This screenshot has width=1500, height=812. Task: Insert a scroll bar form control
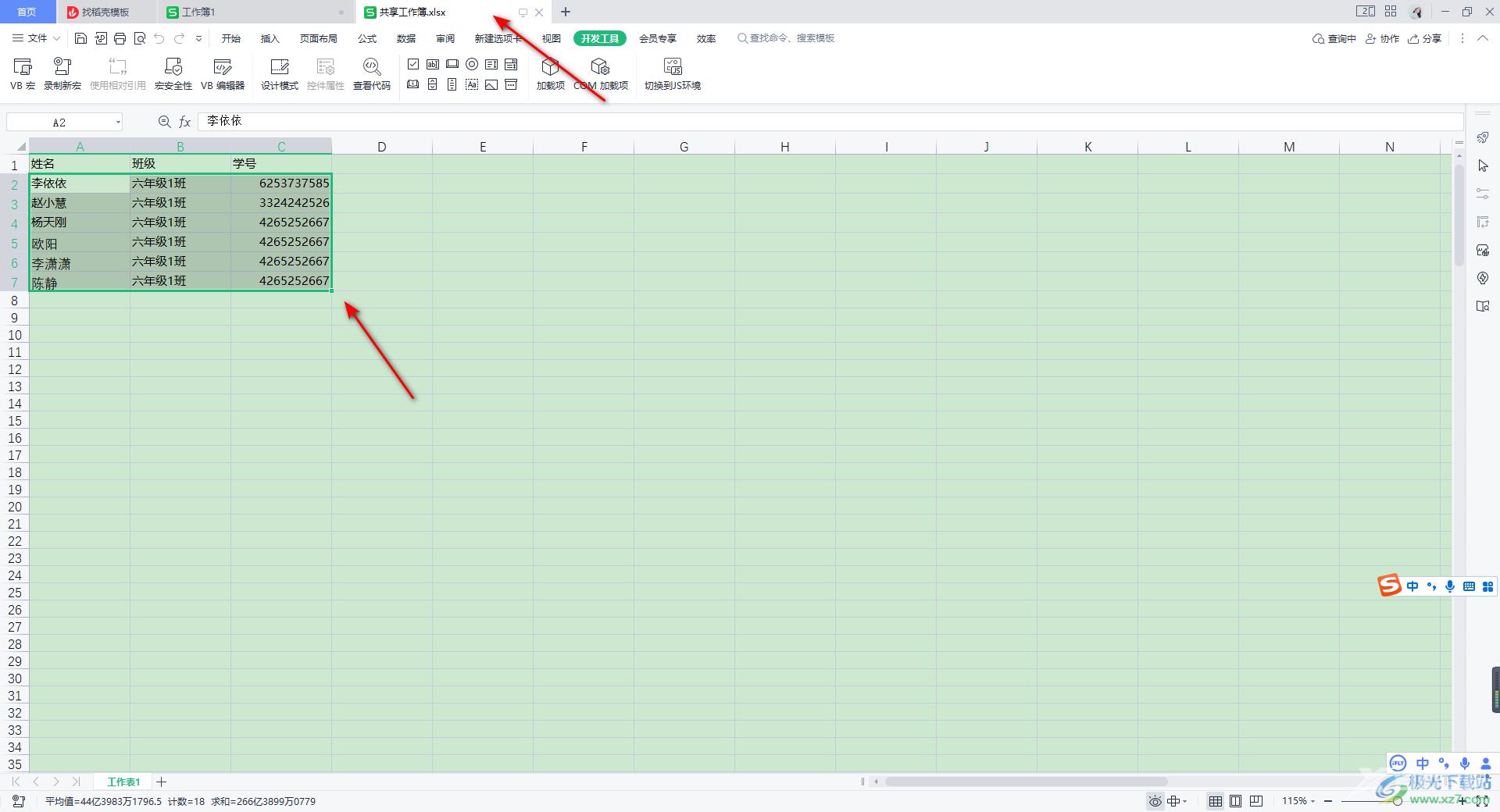click(452, 84)
